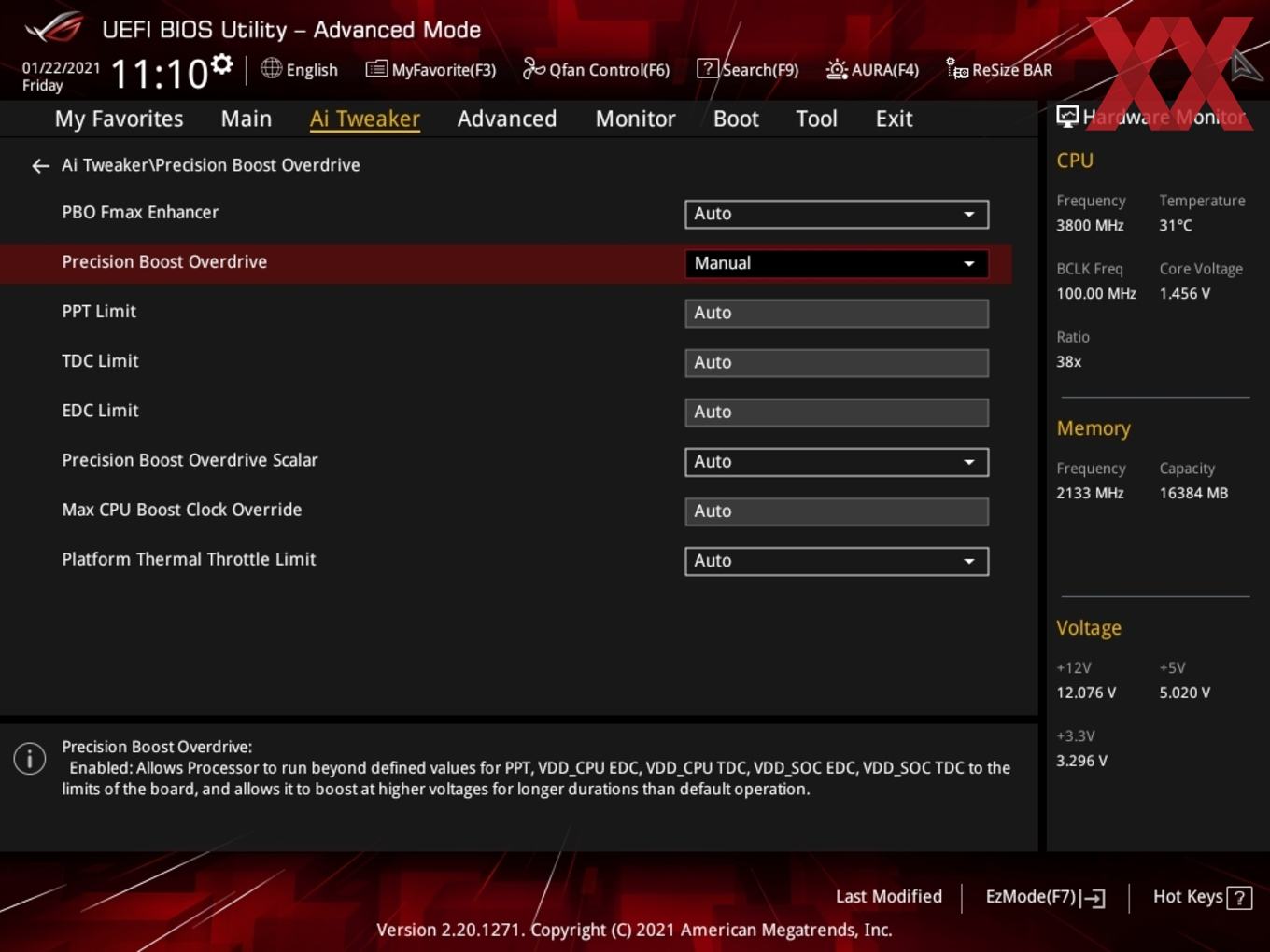Viewport: 1270px width, 952px height.
Task: Click the 16384 MB capacity value
Action: (x=1193, y=494)
